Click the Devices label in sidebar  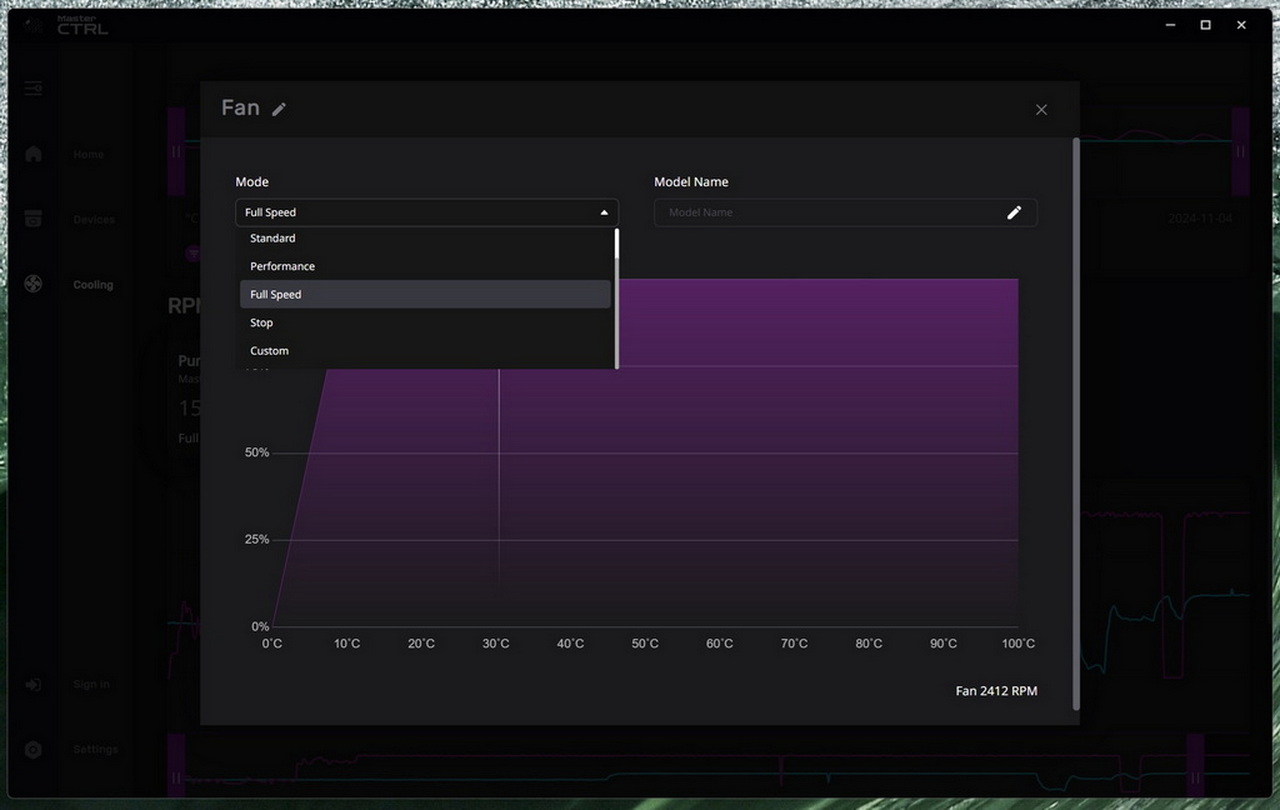pos(94,220)
